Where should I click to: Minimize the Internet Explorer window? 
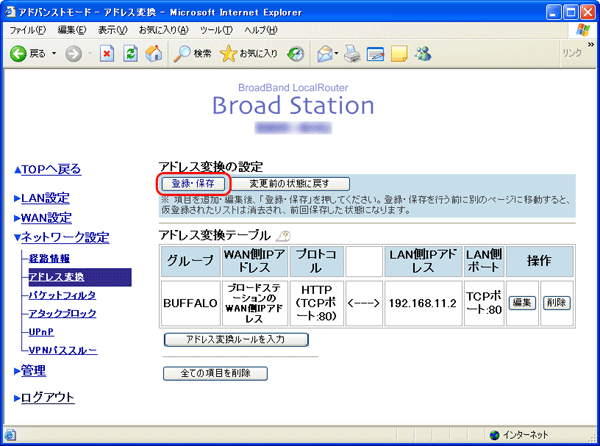(x=553, y=13)
